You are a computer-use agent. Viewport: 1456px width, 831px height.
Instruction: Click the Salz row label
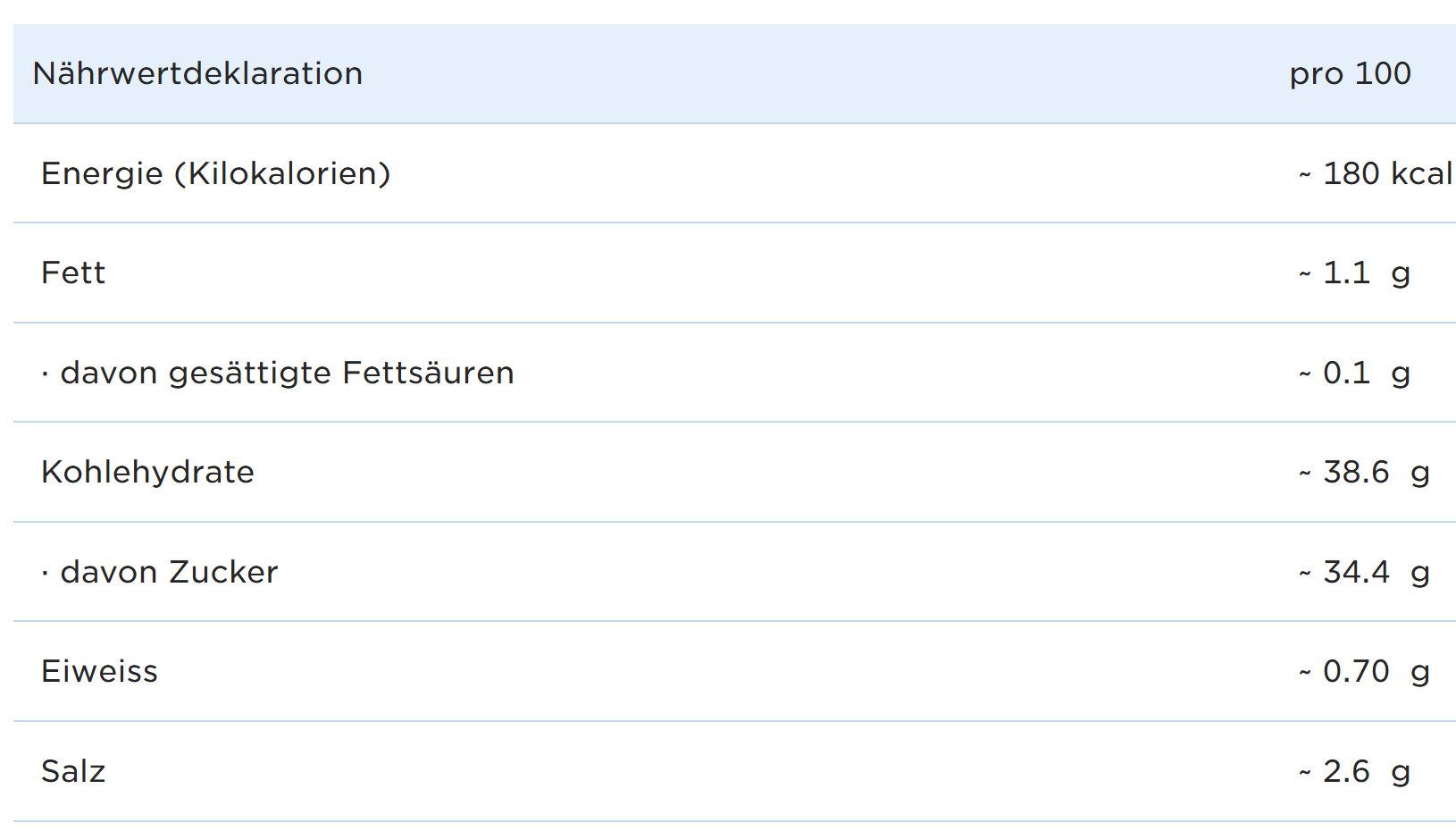coord(73,771)
